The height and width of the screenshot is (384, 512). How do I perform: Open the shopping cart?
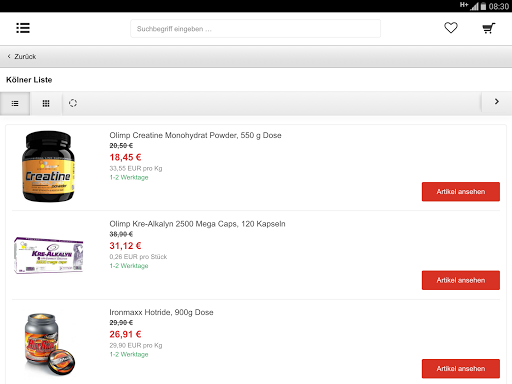(x=489, y=28)
